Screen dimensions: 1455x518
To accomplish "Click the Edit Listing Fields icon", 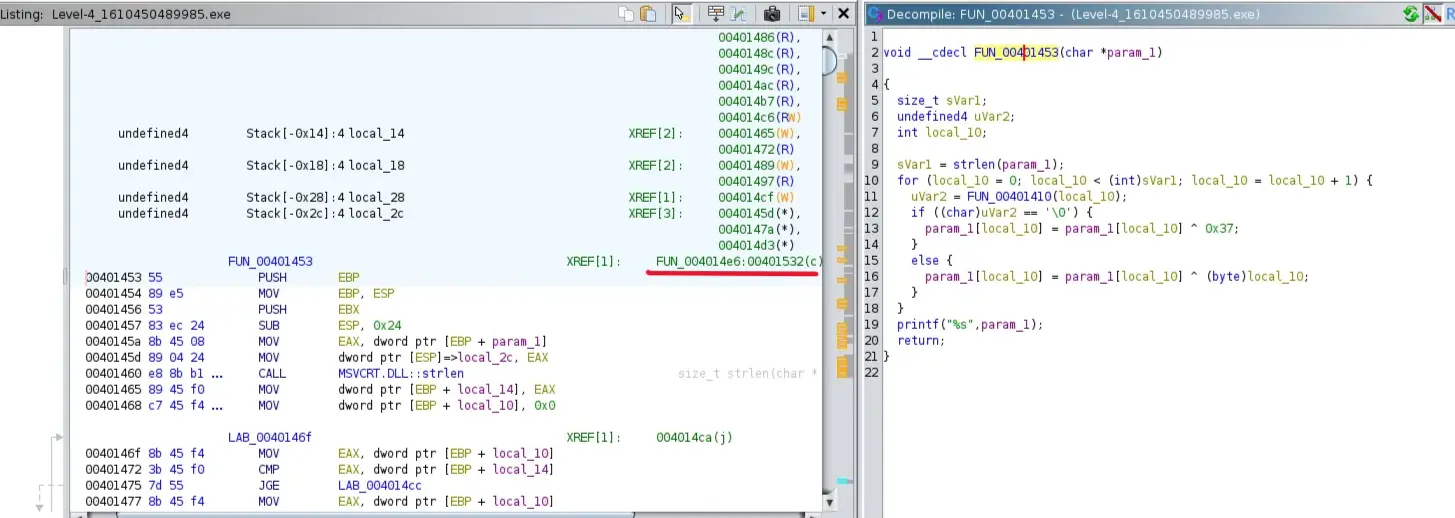I will click(715, 14).
